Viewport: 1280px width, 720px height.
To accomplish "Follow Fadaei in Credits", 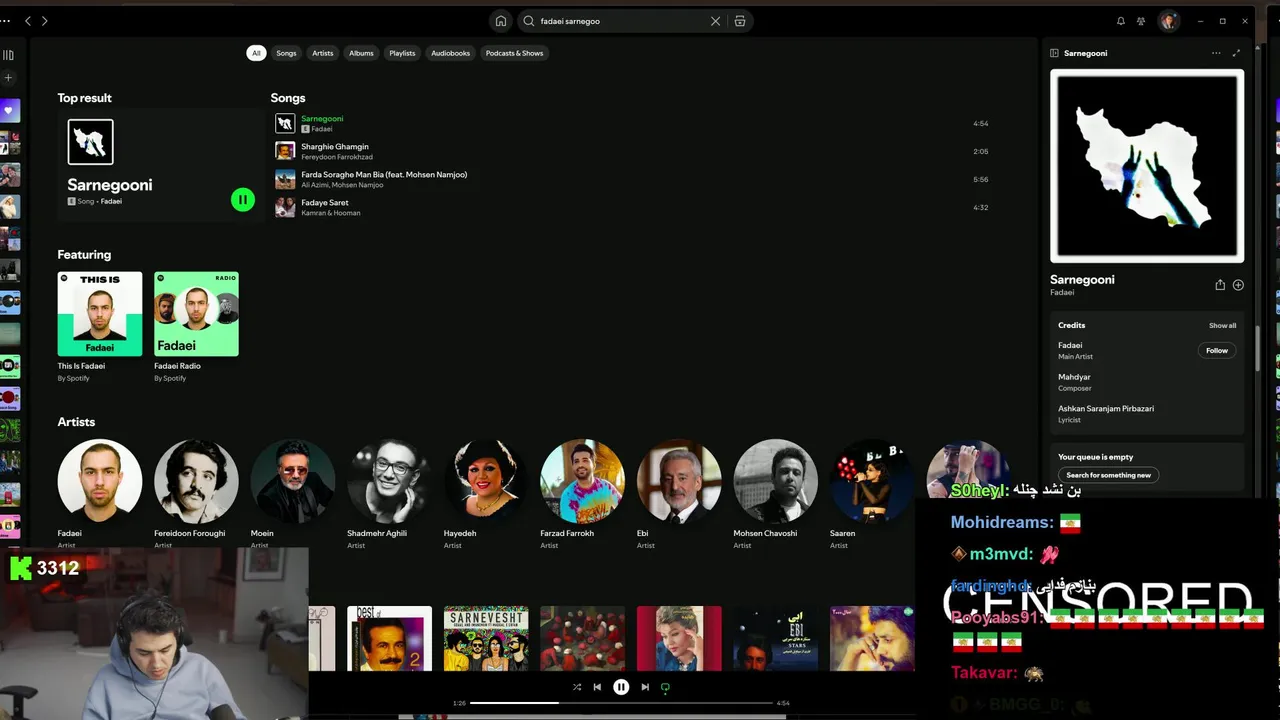I will coord(1217,351).
